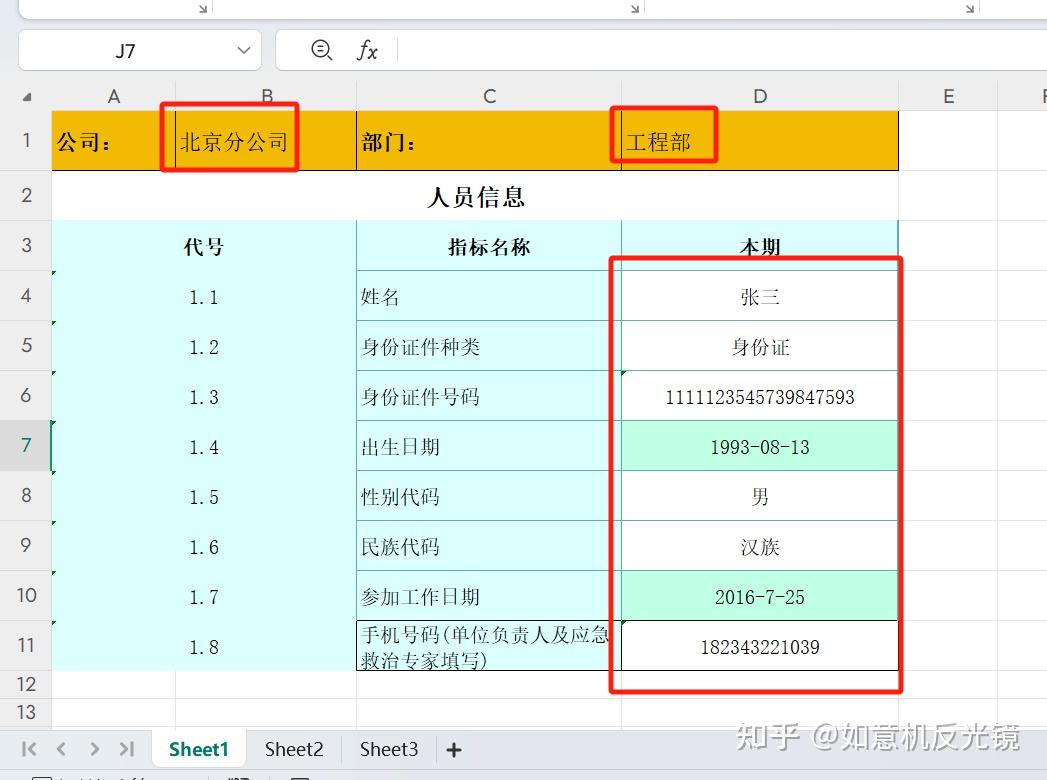Viewport: 1047px width, 780px height.
Task: Click cell containing 公司:
Action: point(114,141)
